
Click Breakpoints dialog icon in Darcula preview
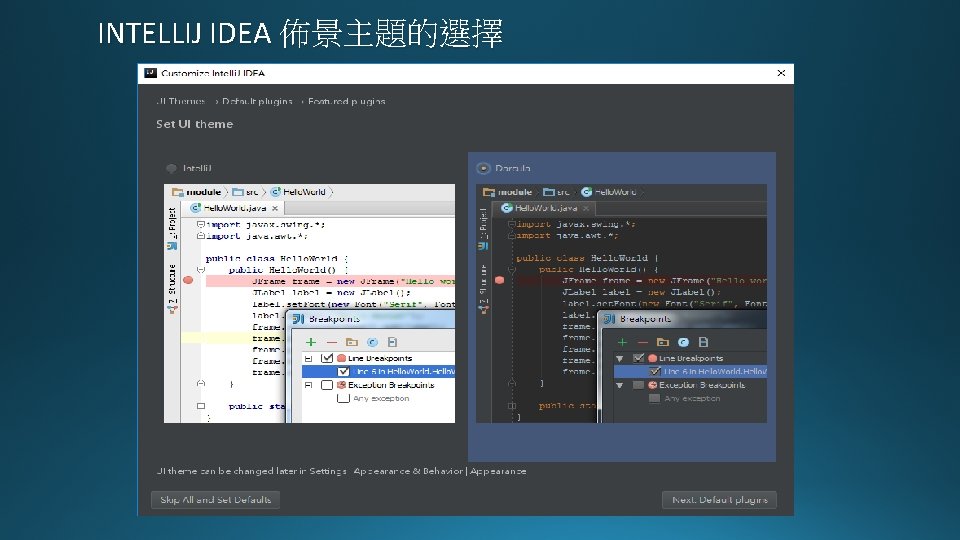click(x=609, y=319)
